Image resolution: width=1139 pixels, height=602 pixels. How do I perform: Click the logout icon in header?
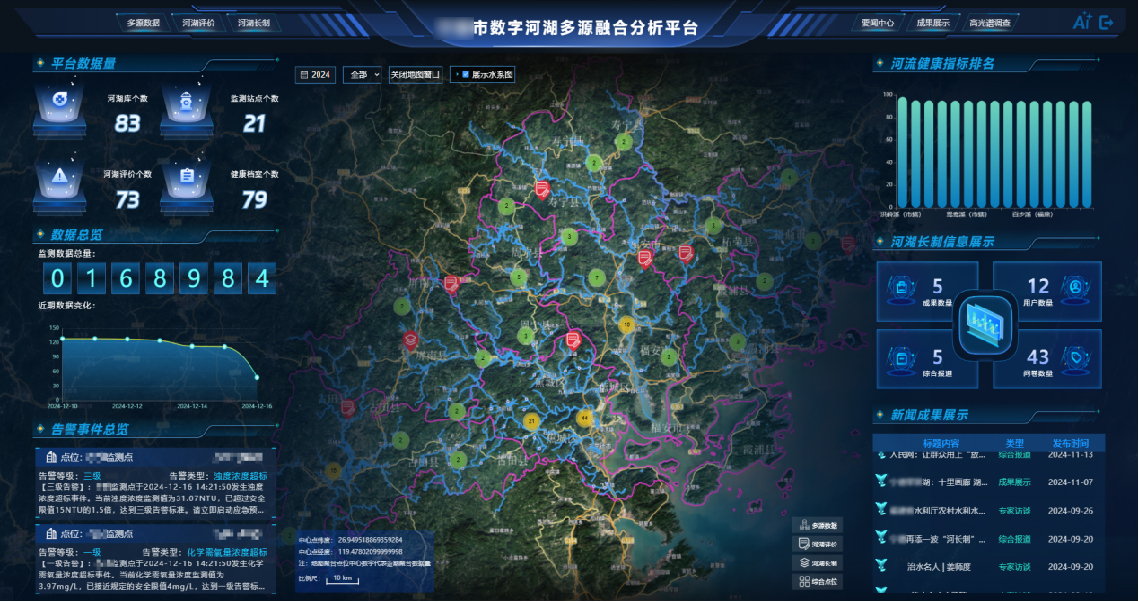1107,22
